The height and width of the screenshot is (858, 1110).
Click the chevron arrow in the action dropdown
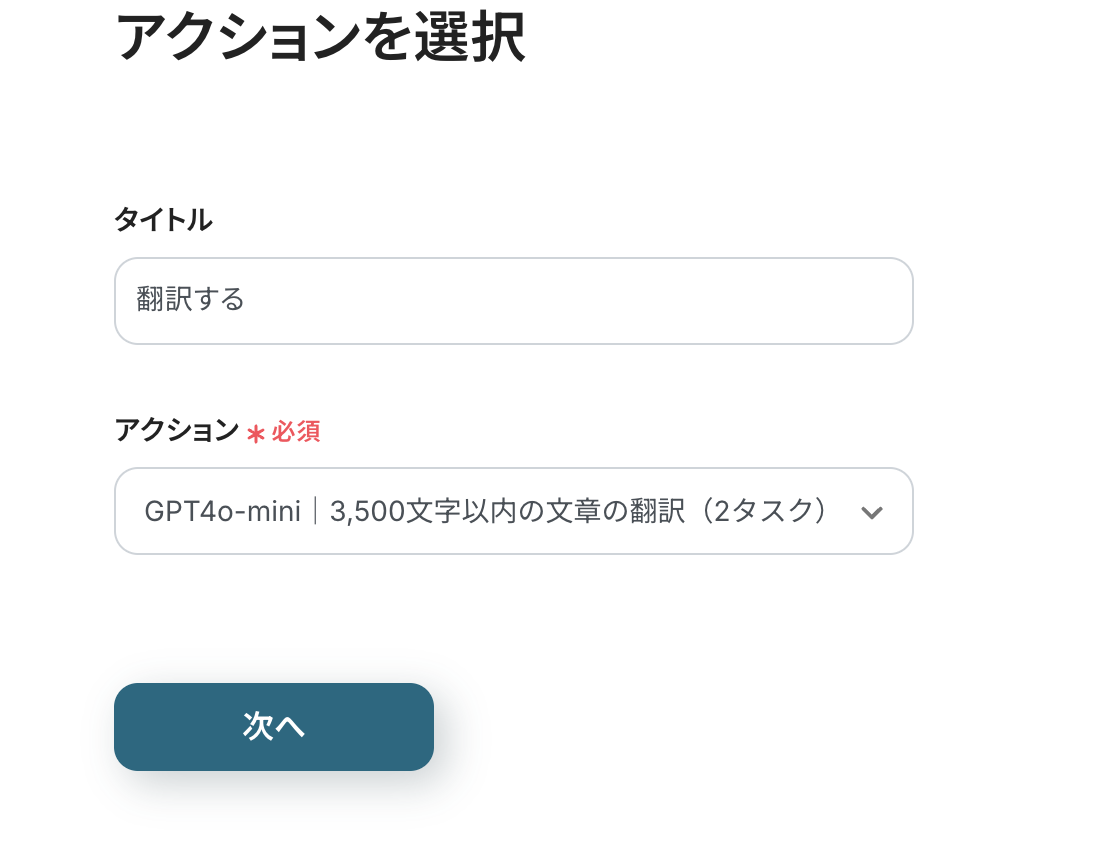pyautogui.click(x=871, y=512)
